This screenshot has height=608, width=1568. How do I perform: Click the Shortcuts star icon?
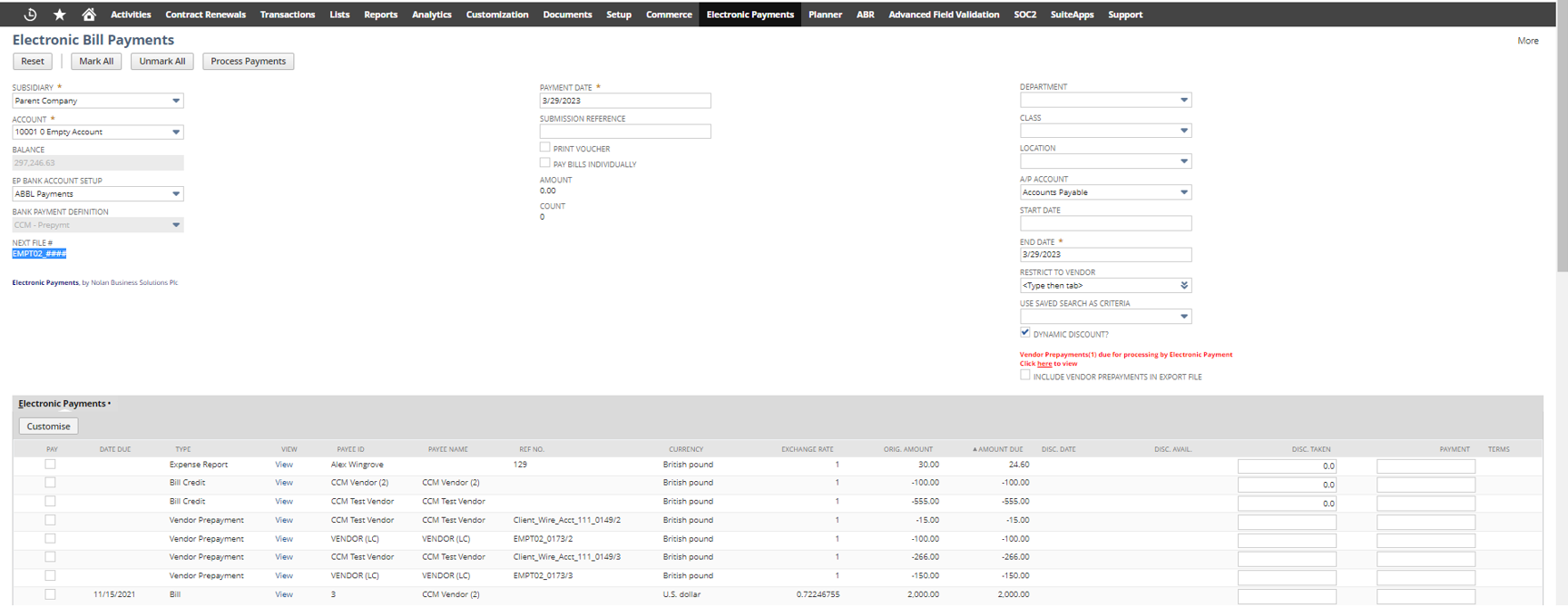60,15
